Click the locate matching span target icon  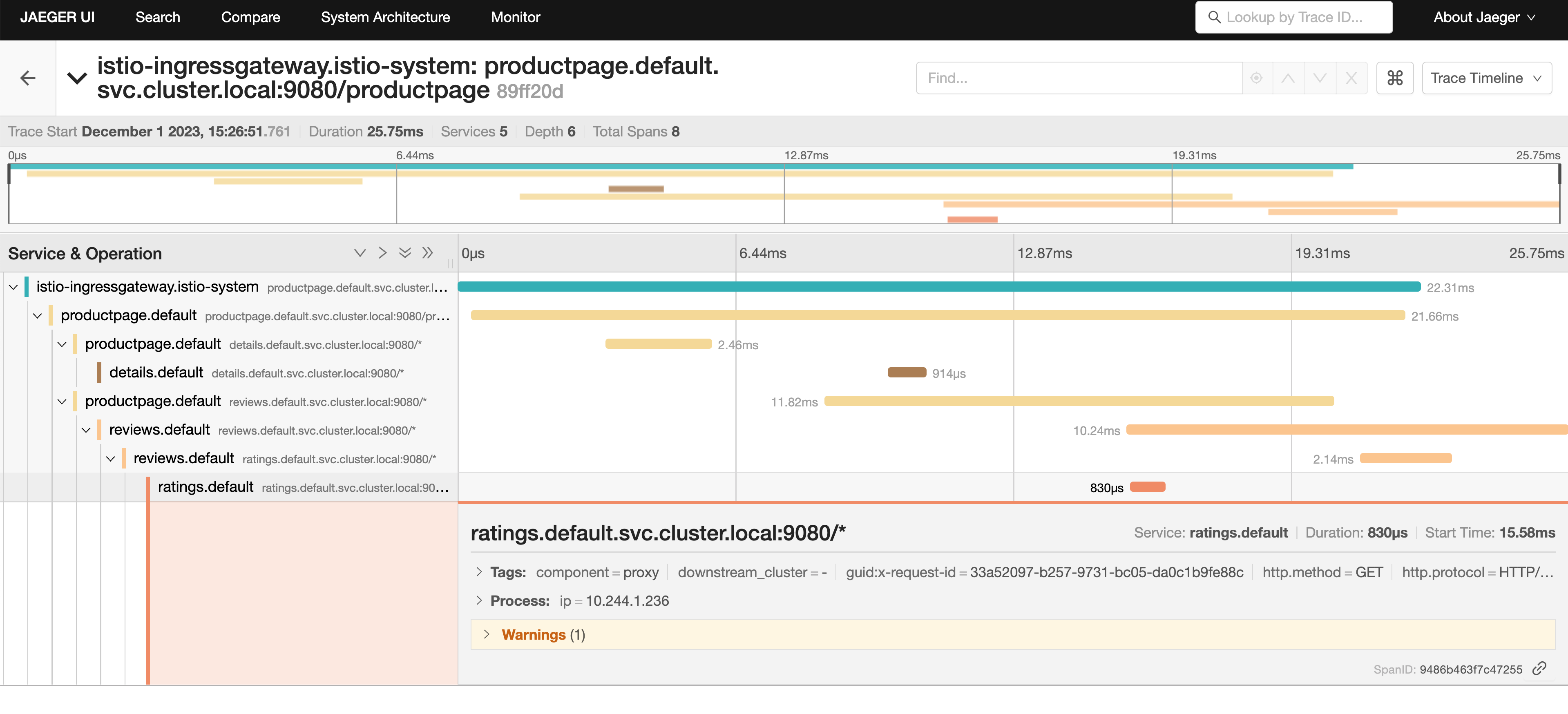(x=1256, y=78)
